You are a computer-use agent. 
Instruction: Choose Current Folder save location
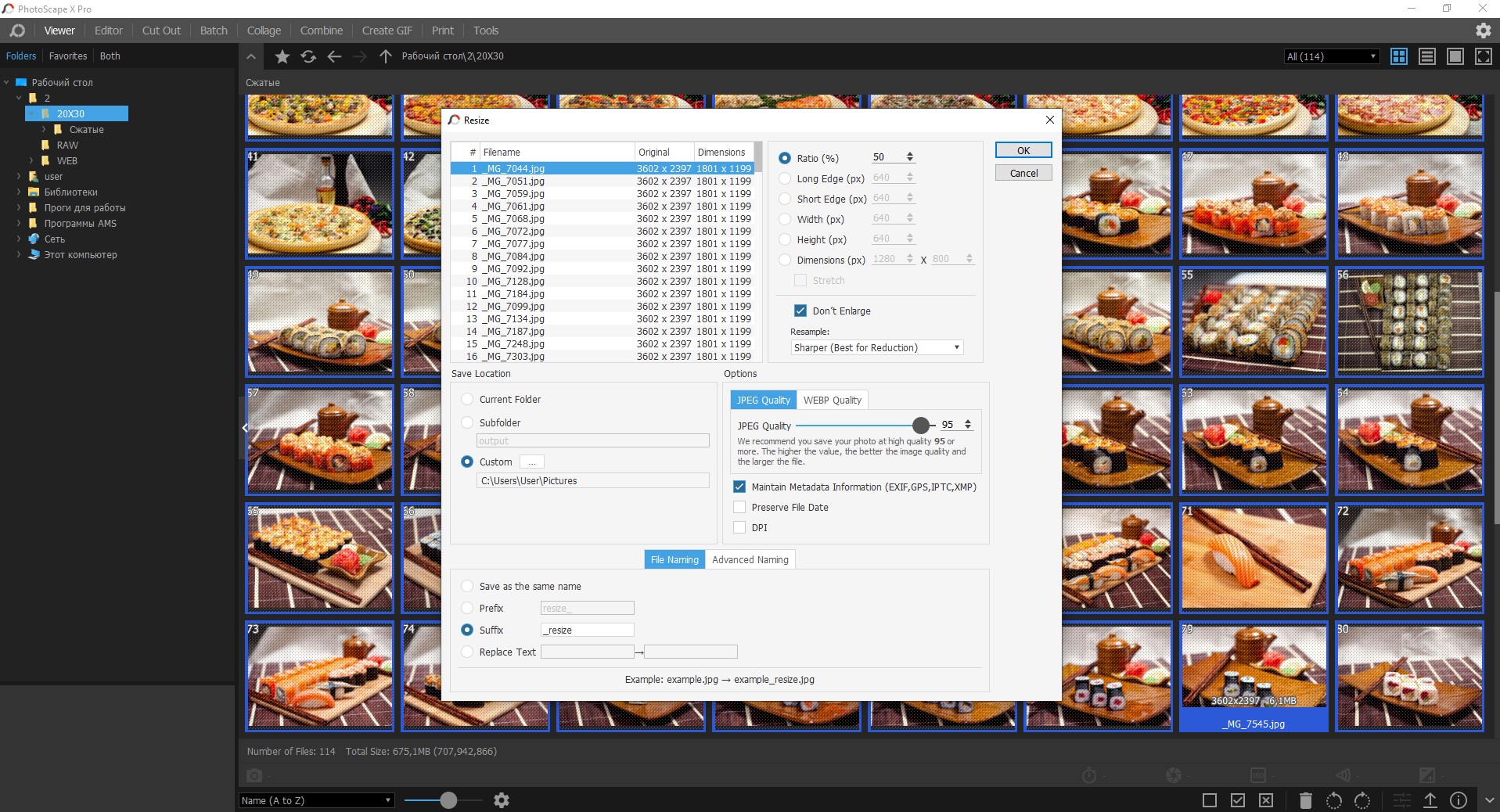click(x=467, y=399)
